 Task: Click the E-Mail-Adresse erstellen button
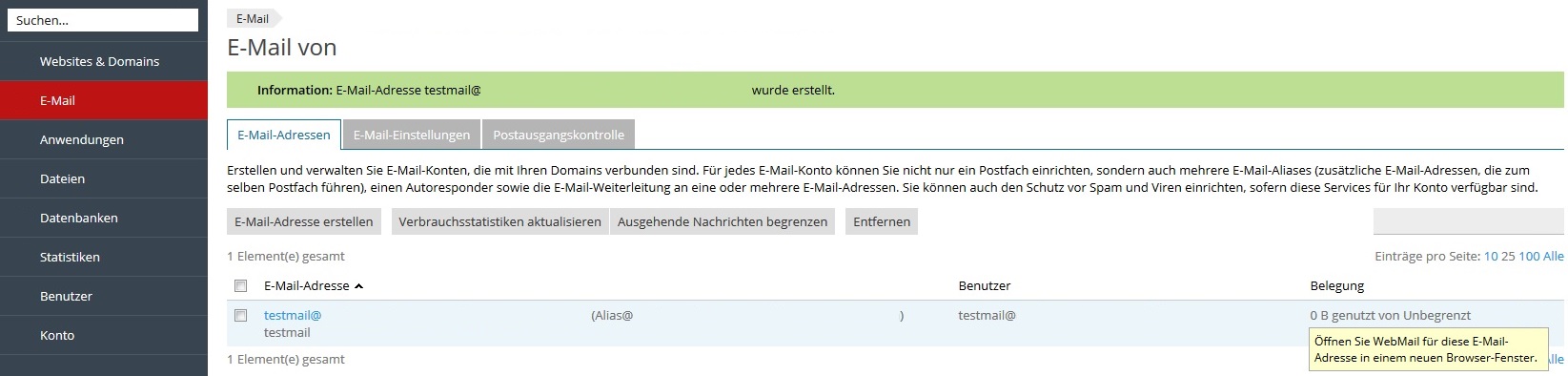pos(304,221)
